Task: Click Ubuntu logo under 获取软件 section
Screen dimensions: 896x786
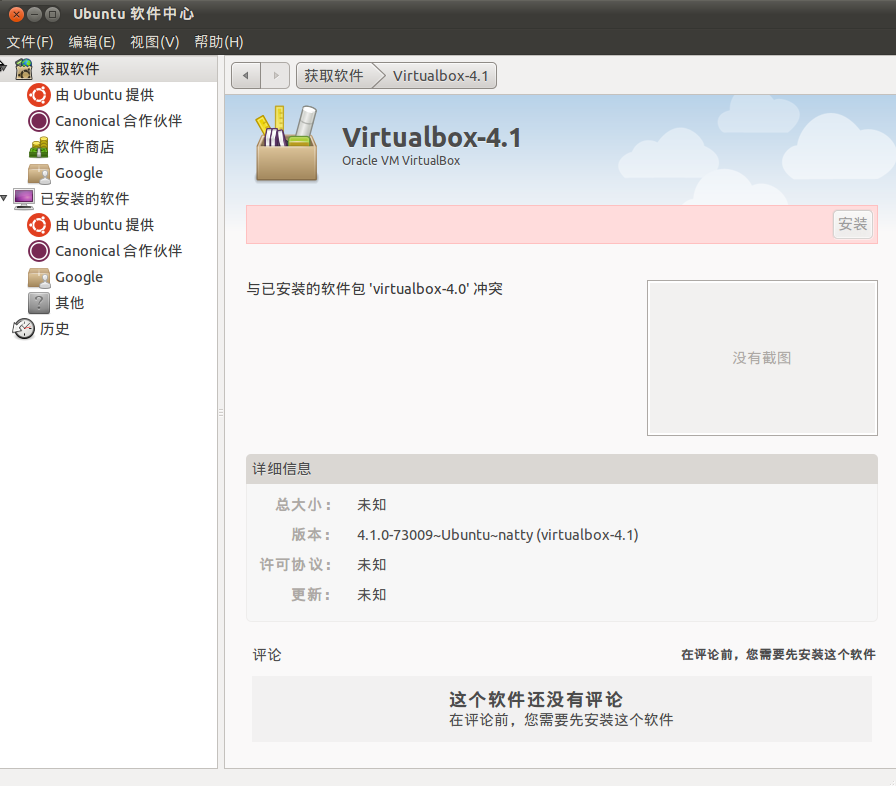Action: [39, 95]
